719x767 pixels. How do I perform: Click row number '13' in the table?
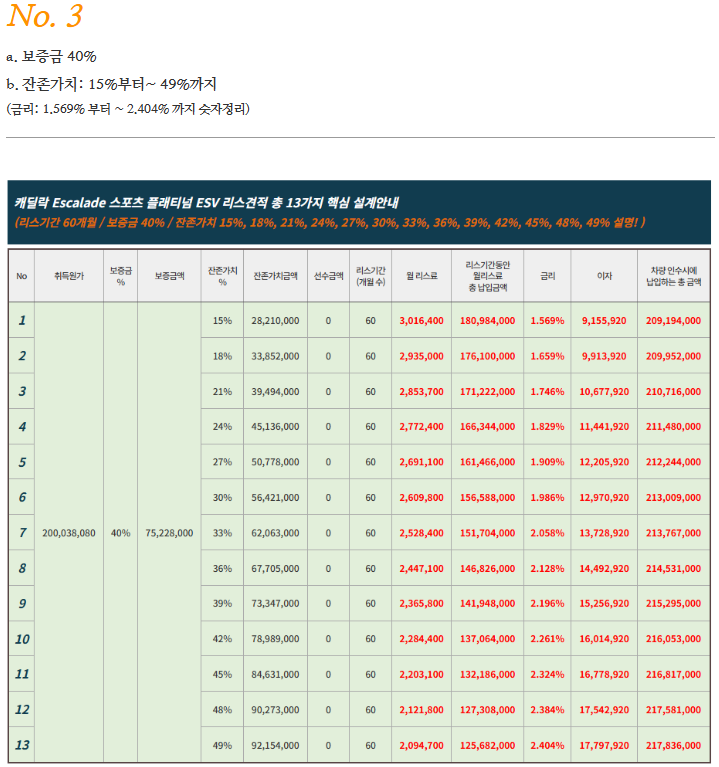pos(22,745)
